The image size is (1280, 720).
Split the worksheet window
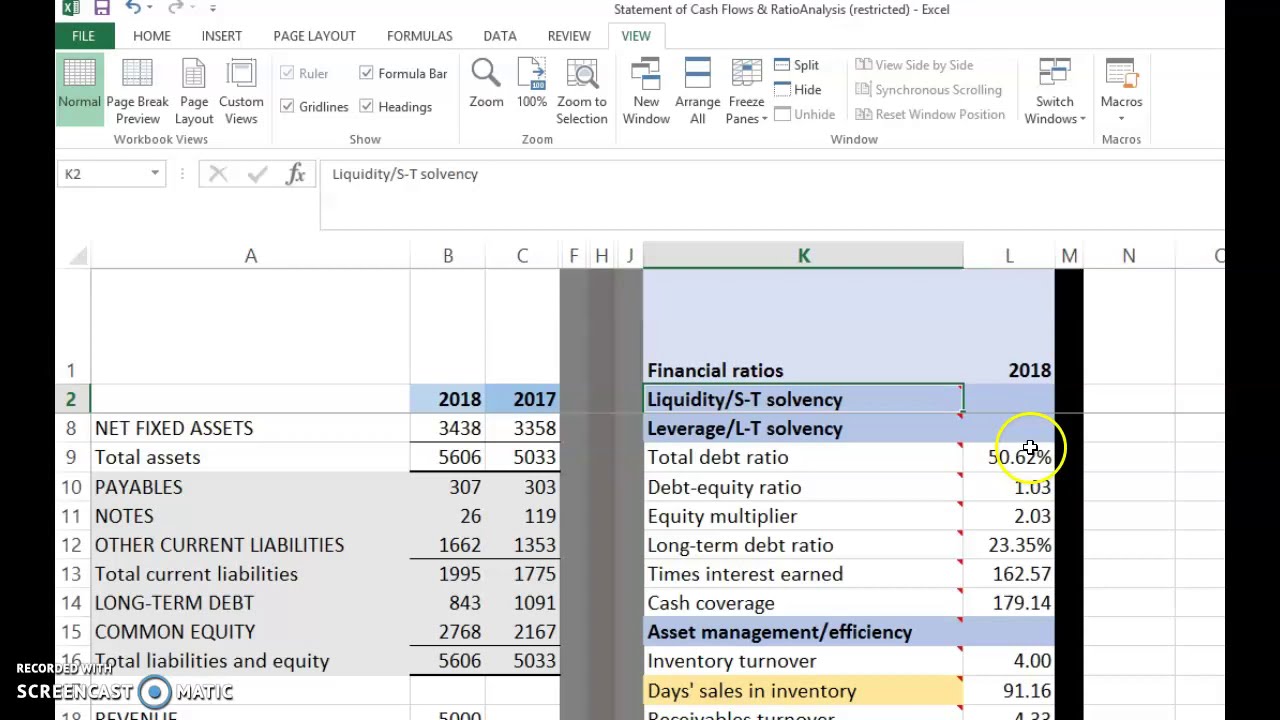click(x=797, y=65)
